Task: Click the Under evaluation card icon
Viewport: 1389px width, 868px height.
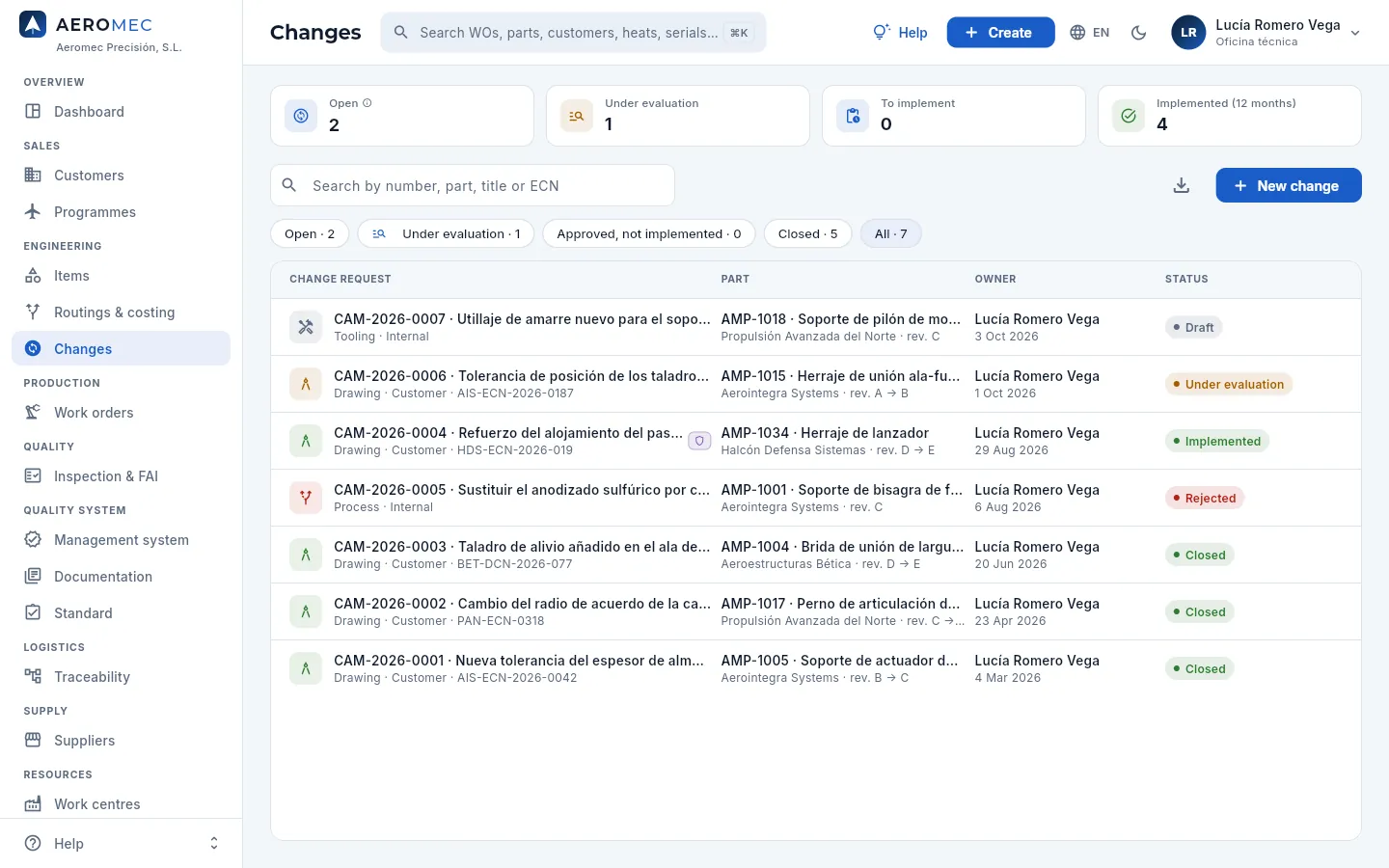Action: coord(577,116)
